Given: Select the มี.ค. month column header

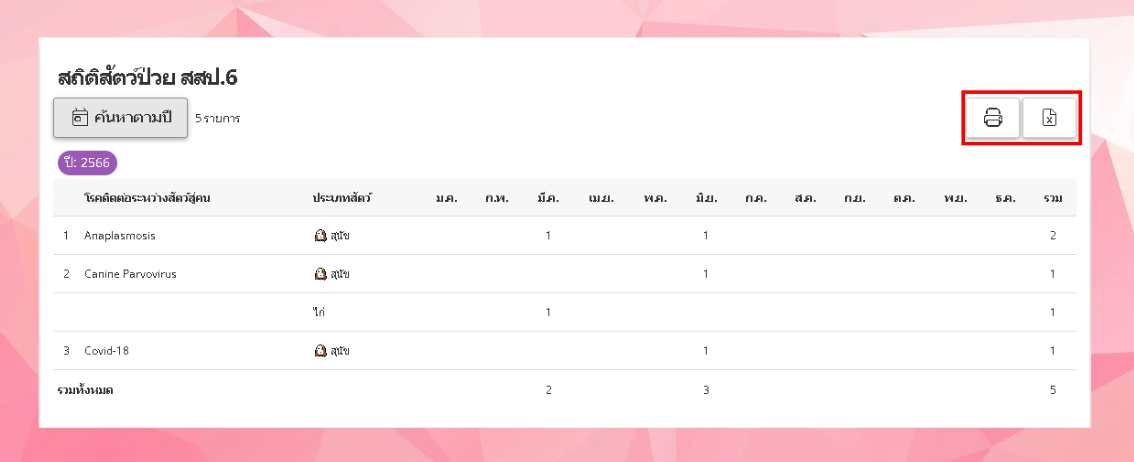Looking at the screenshot, I should coord(548,198).
